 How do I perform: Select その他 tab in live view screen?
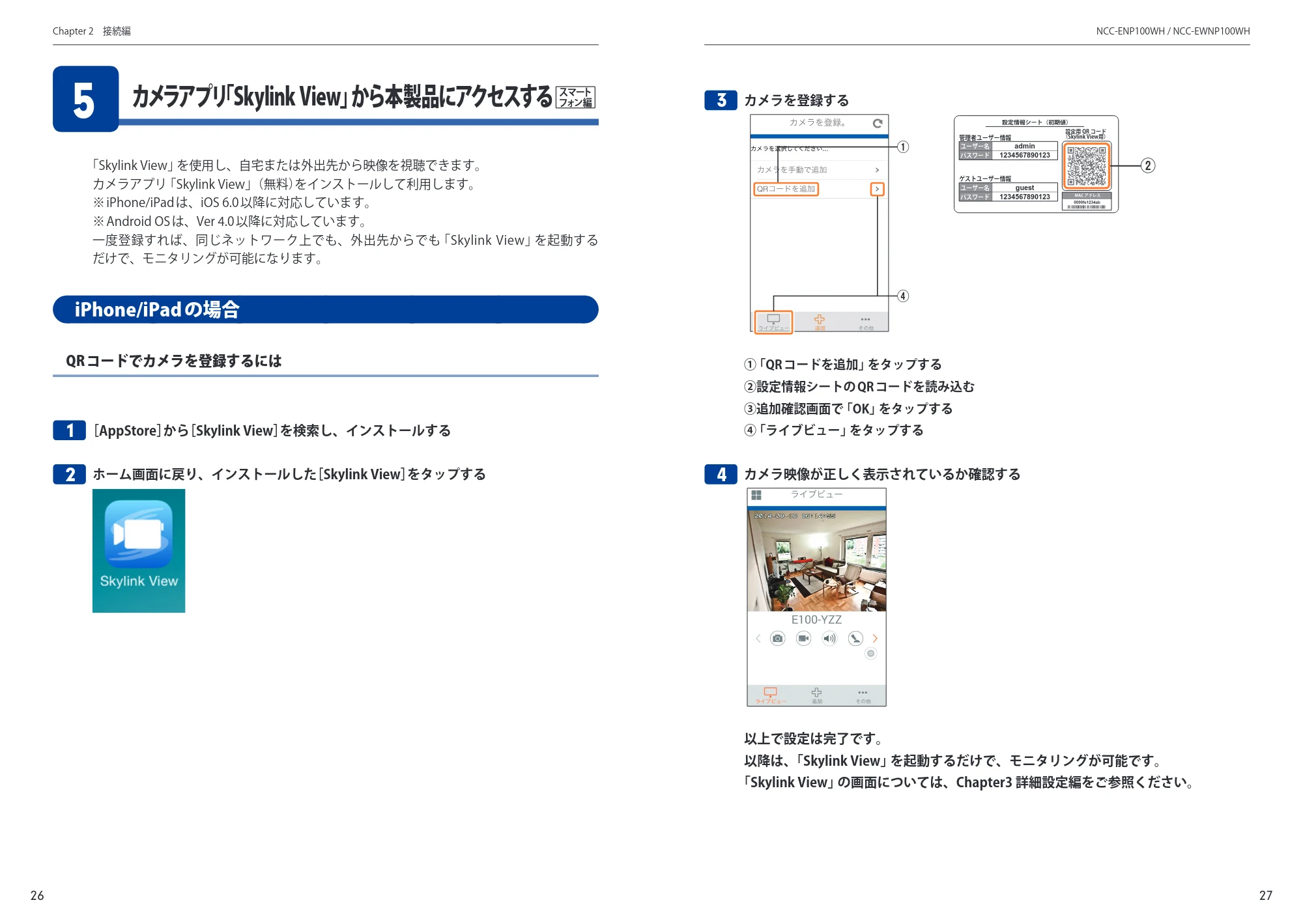pyautogui.click(x=863, y=695)
